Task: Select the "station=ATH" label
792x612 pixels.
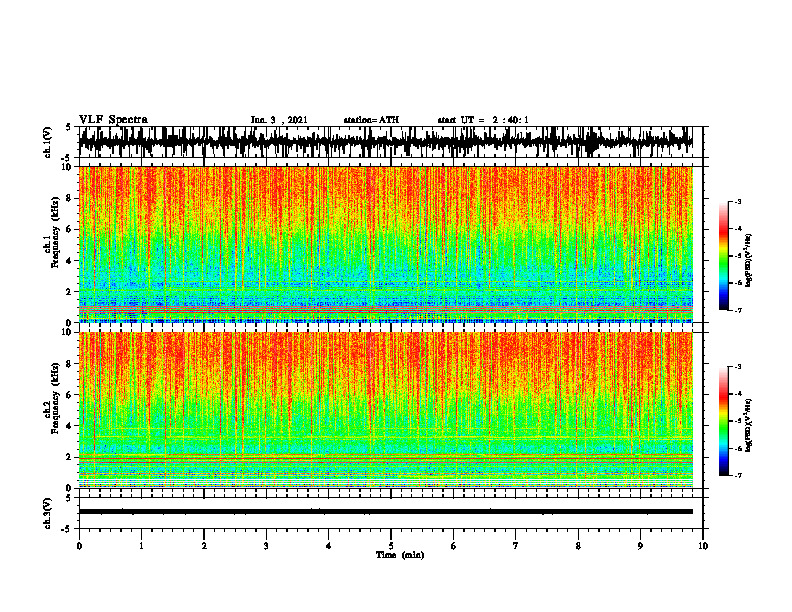Action: [x=371, y=120]
